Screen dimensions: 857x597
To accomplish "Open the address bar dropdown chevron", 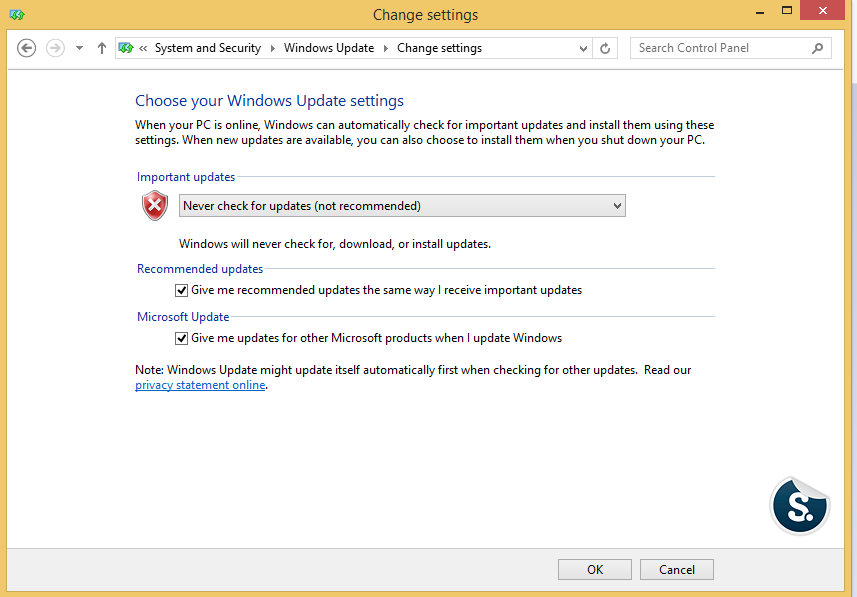I will click(581, 47).
